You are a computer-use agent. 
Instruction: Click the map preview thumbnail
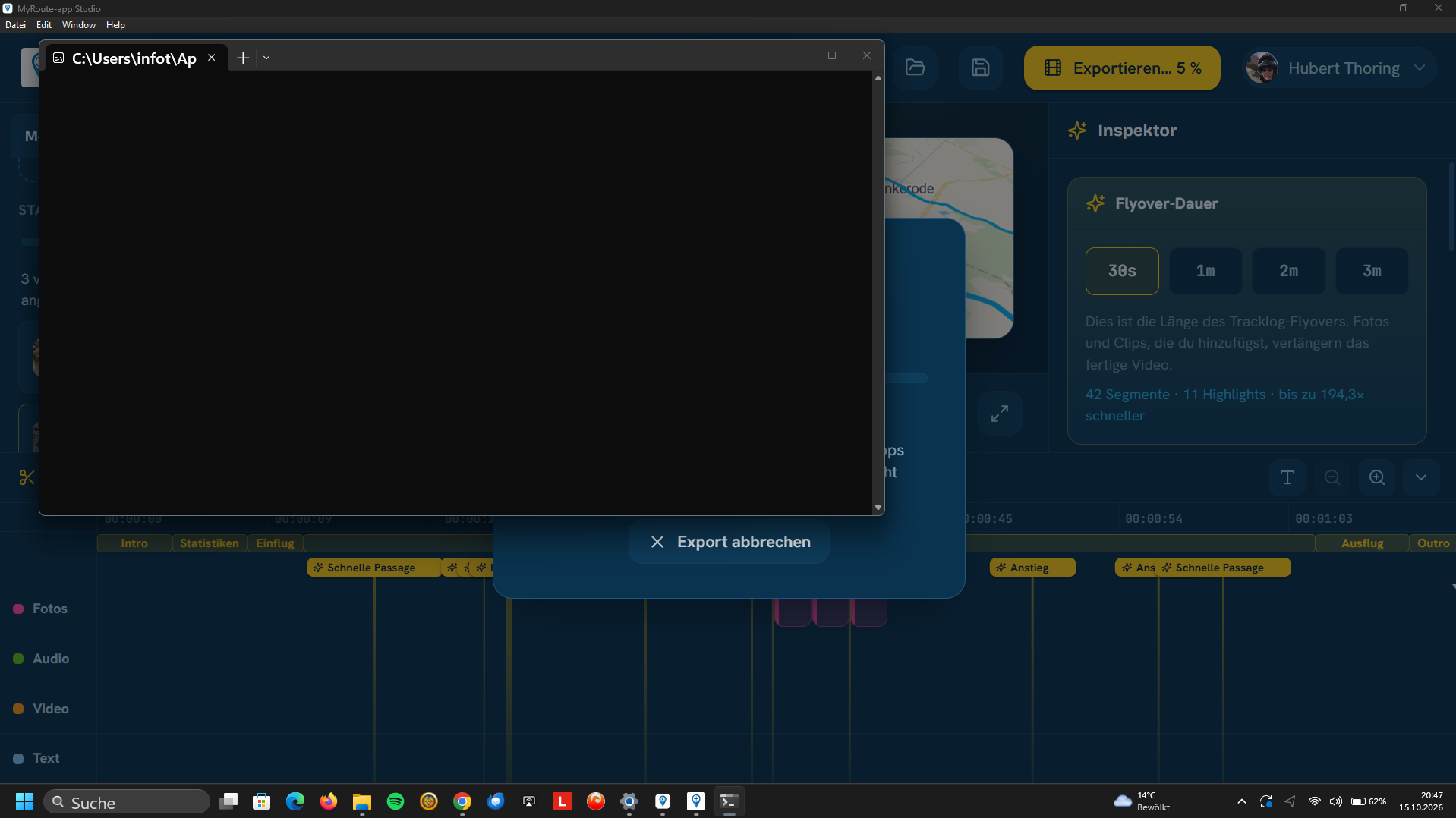(949, 178)
